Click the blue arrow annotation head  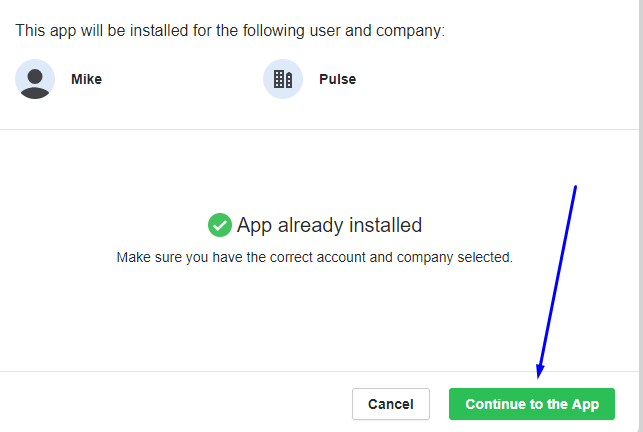pos(540,370)
